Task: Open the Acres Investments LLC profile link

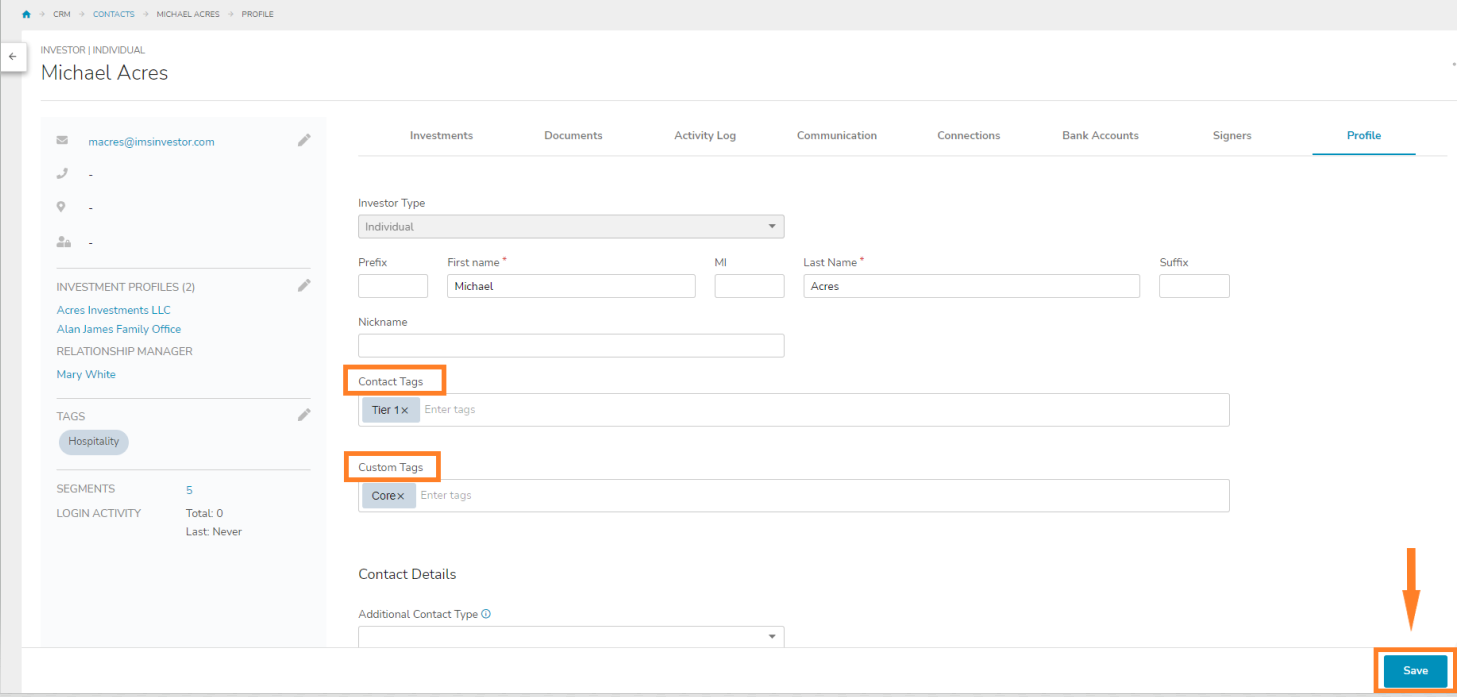Action: tap(113, 309)
